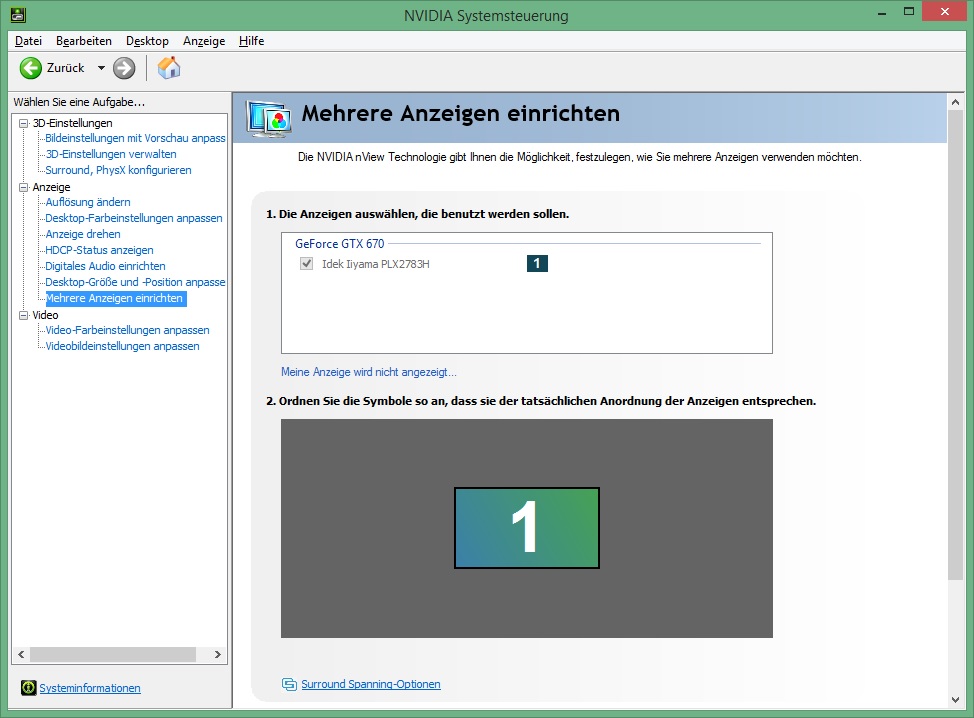Viewport: 974px width, 718px height.
Task: Click the NVIDIA app icon in the title bar
Action: tap(18, 14)
